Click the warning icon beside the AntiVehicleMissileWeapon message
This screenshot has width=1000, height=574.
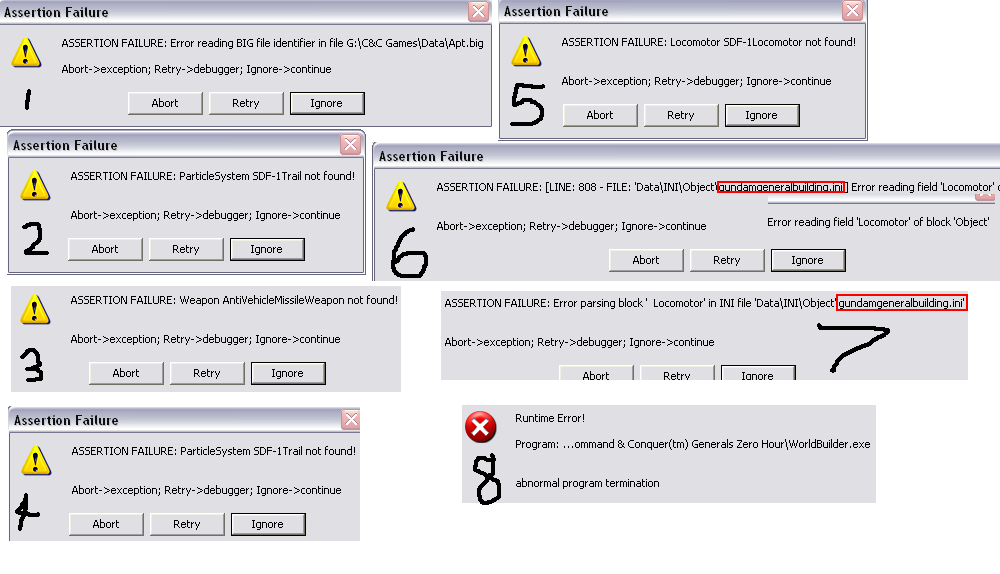pos(35,309)
